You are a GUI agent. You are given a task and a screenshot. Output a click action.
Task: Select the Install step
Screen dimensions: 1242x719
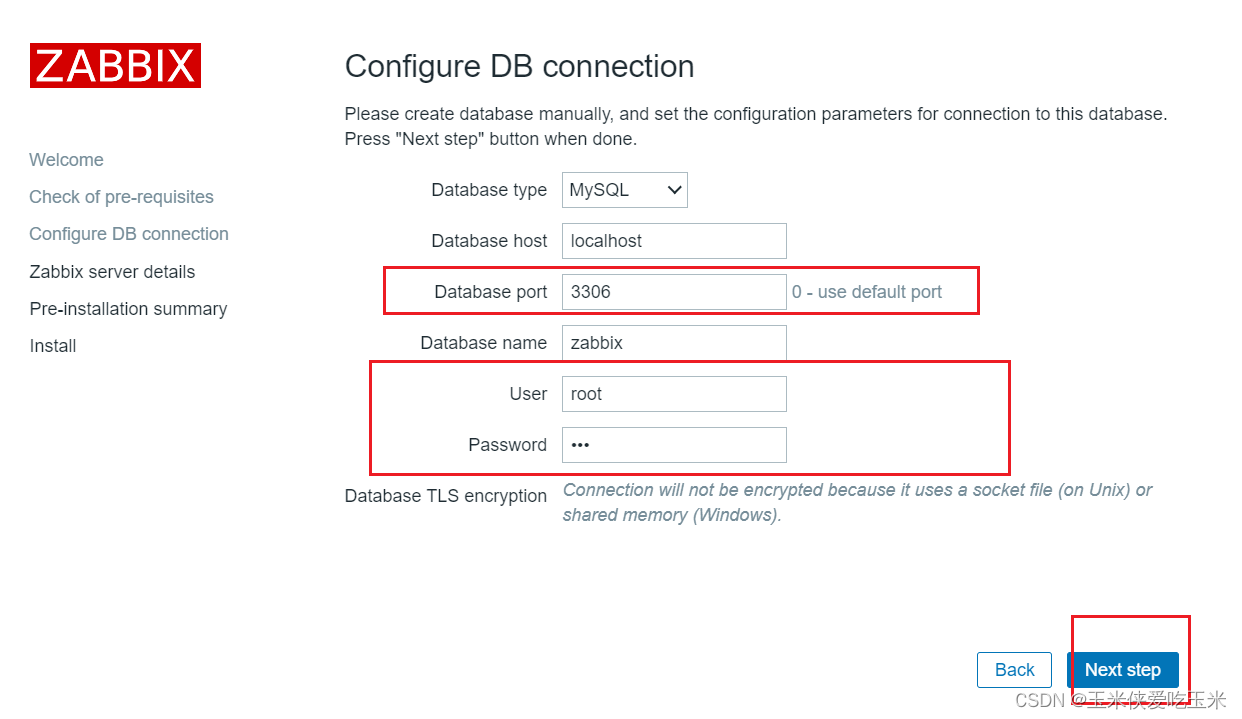pyautogui.click(x=52, y=345)
